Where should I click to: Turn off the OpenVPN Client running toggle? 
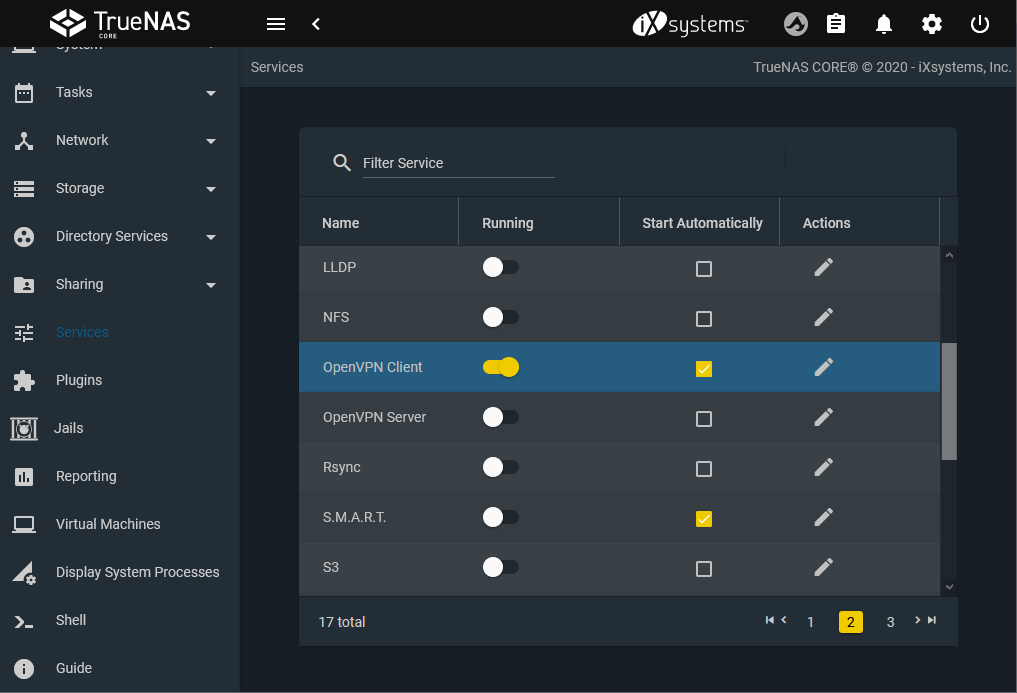click(501, 367)
